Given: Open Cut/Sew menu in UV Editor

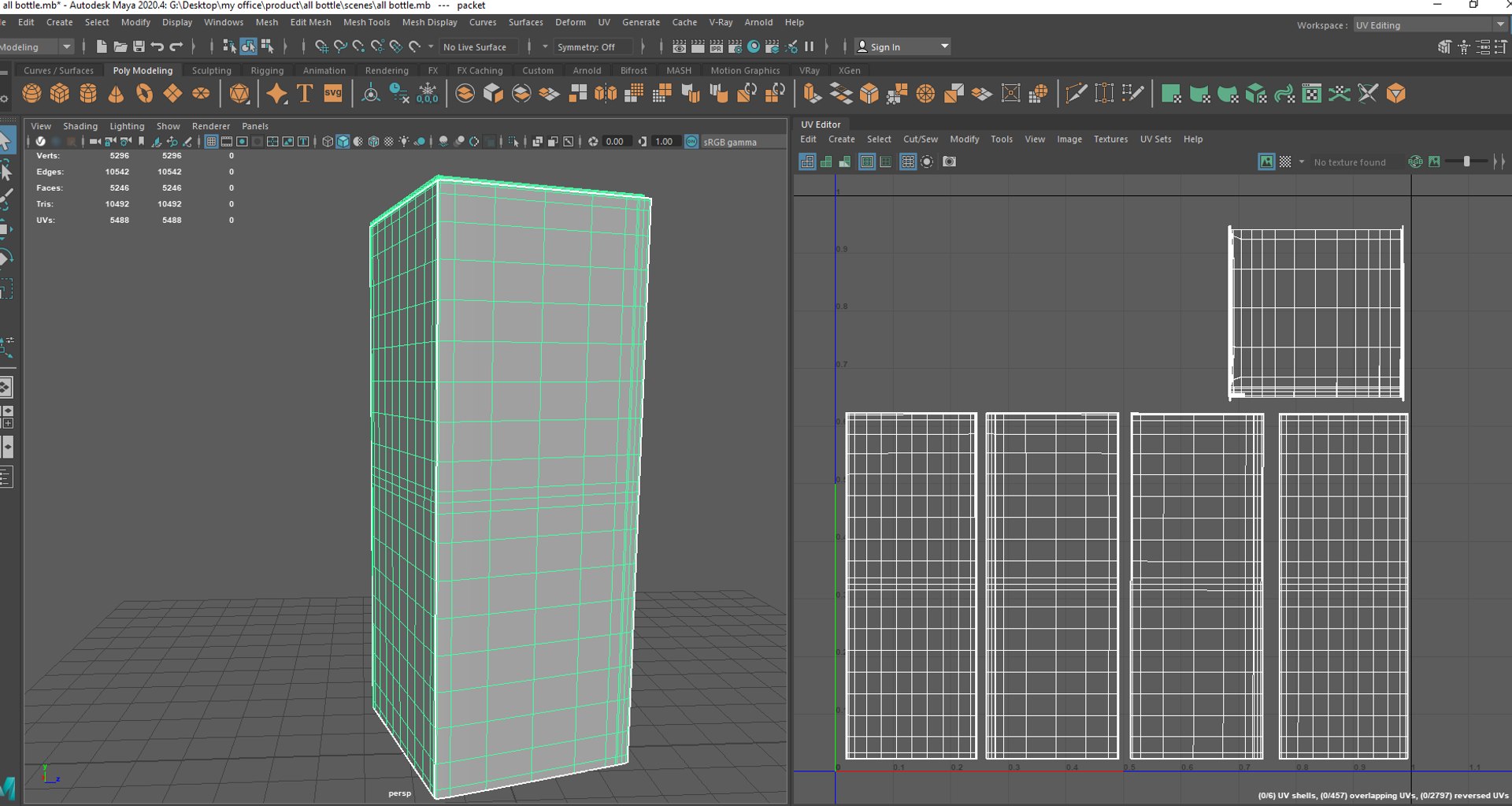Looking at the screenshot, I should tap(920, 139).
